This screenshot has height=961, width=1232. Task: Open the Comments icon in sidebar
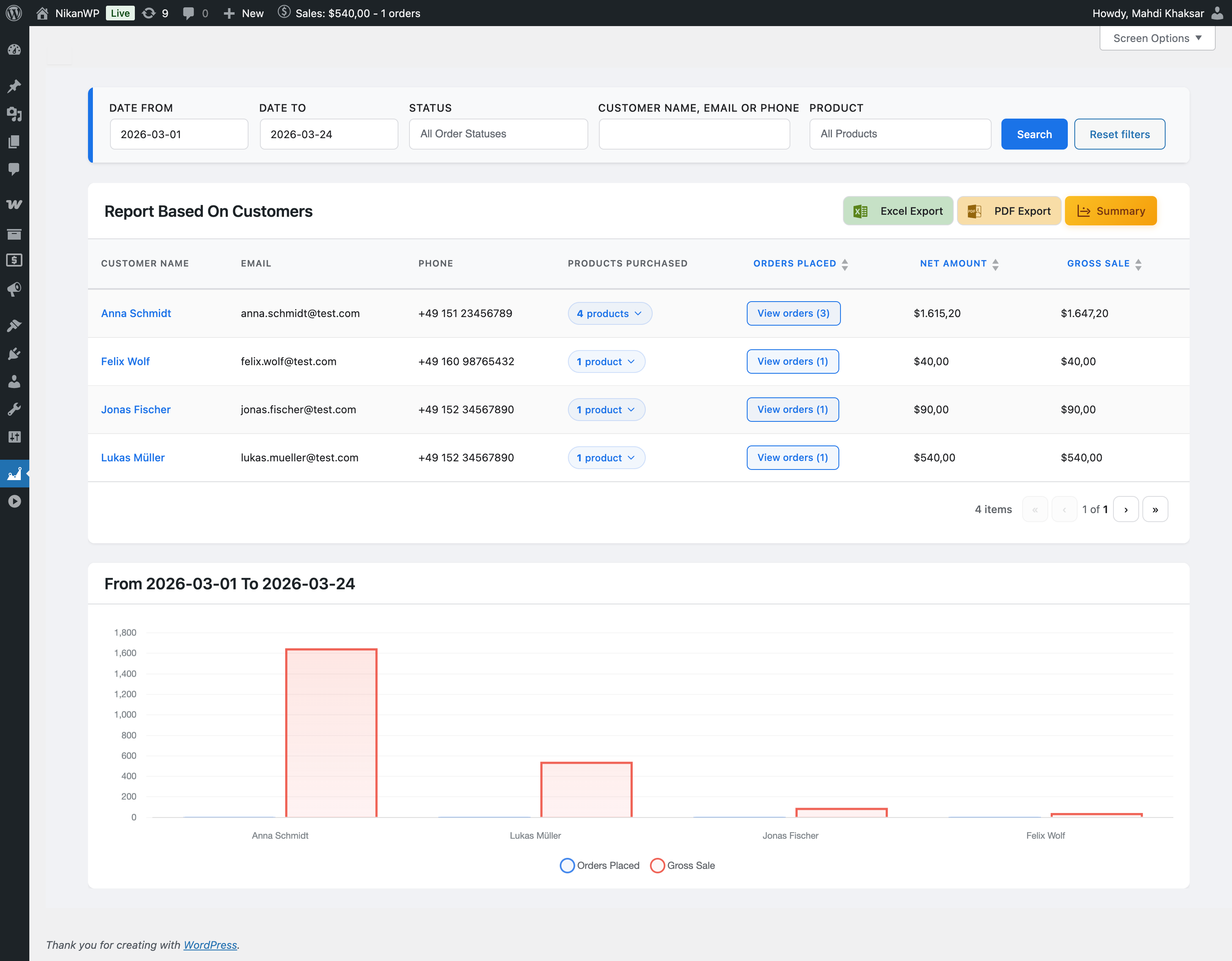point(14,170)
